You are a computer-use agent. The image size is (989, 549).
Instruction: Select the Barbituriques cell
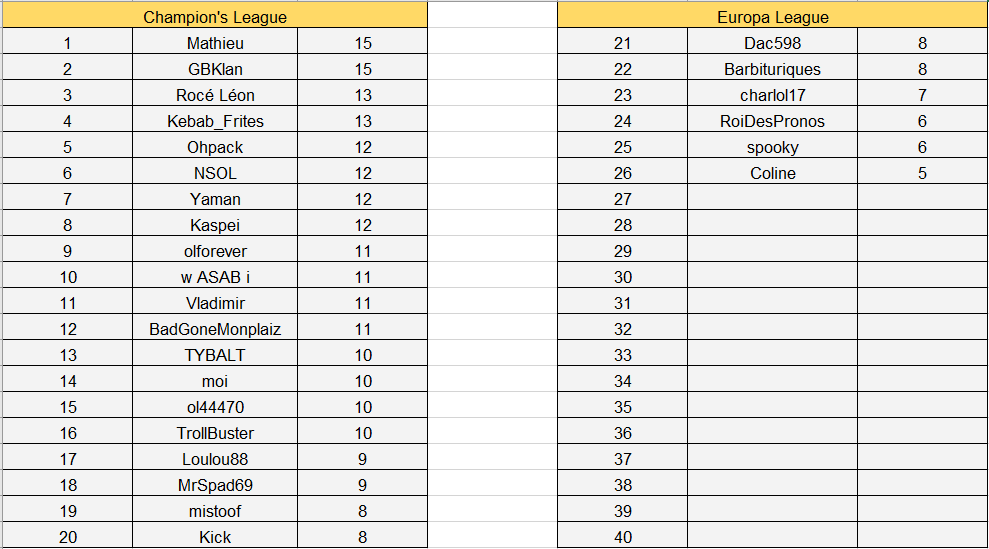pyautogui.click(x=772, y=69)
